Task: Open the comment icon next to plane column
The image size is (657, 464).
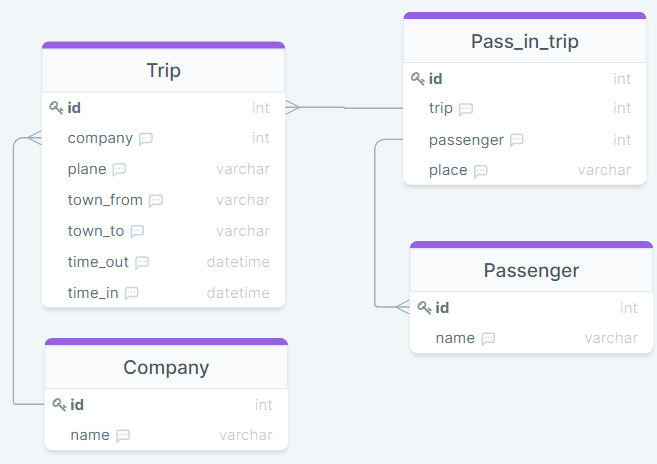Action: tap(119, 169)
